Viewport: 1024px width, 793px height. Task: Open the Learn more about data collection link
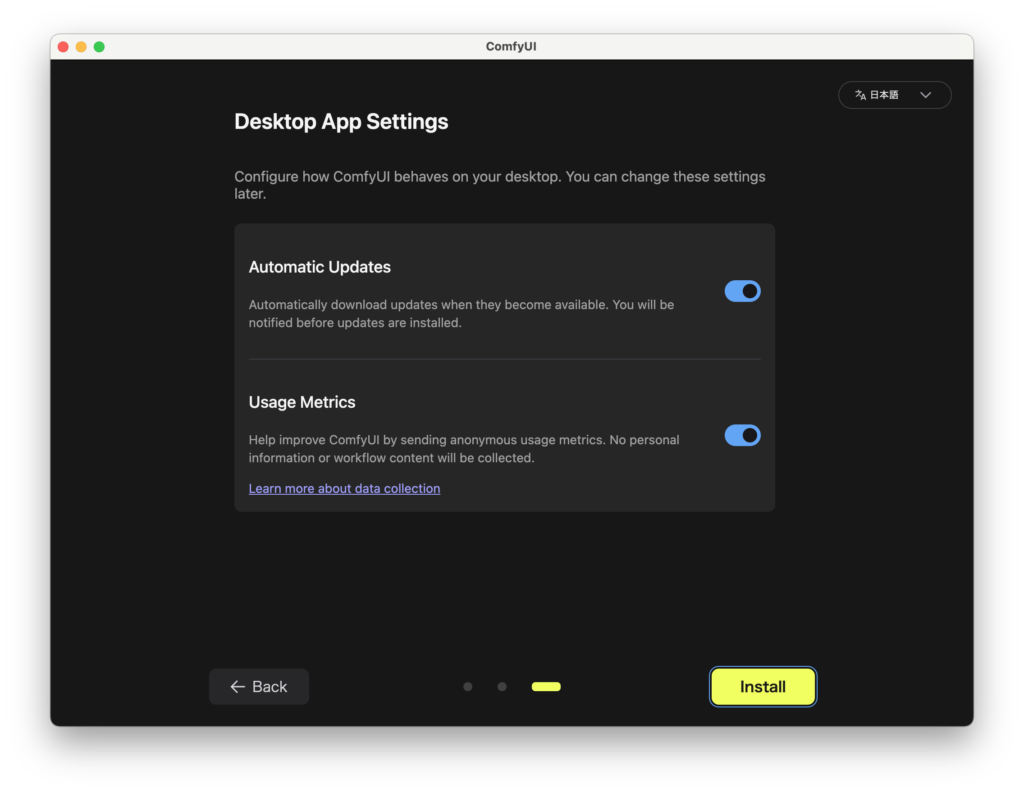pos(344,488)
